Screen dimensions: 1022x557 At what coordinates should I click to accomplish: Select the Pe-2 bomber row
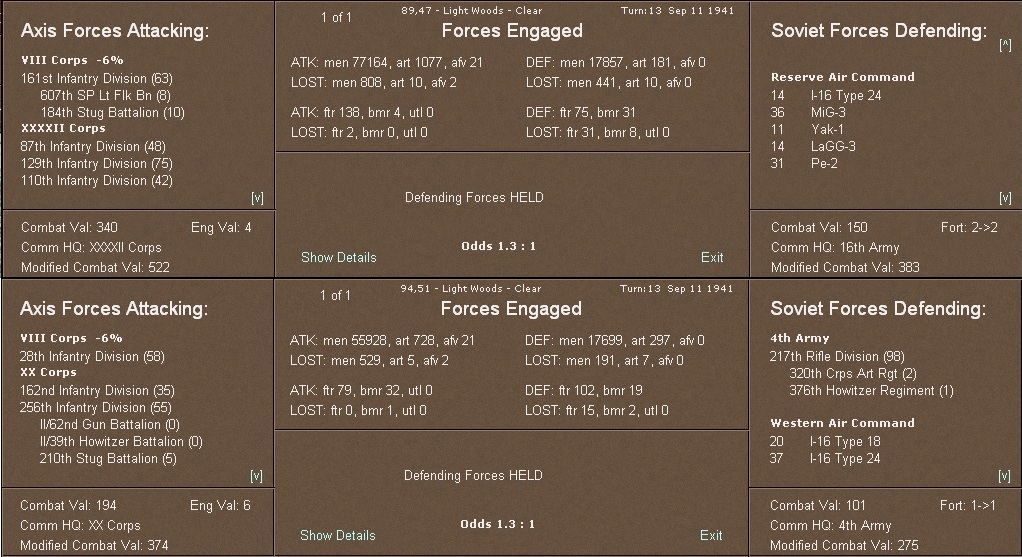click(824, 163)
